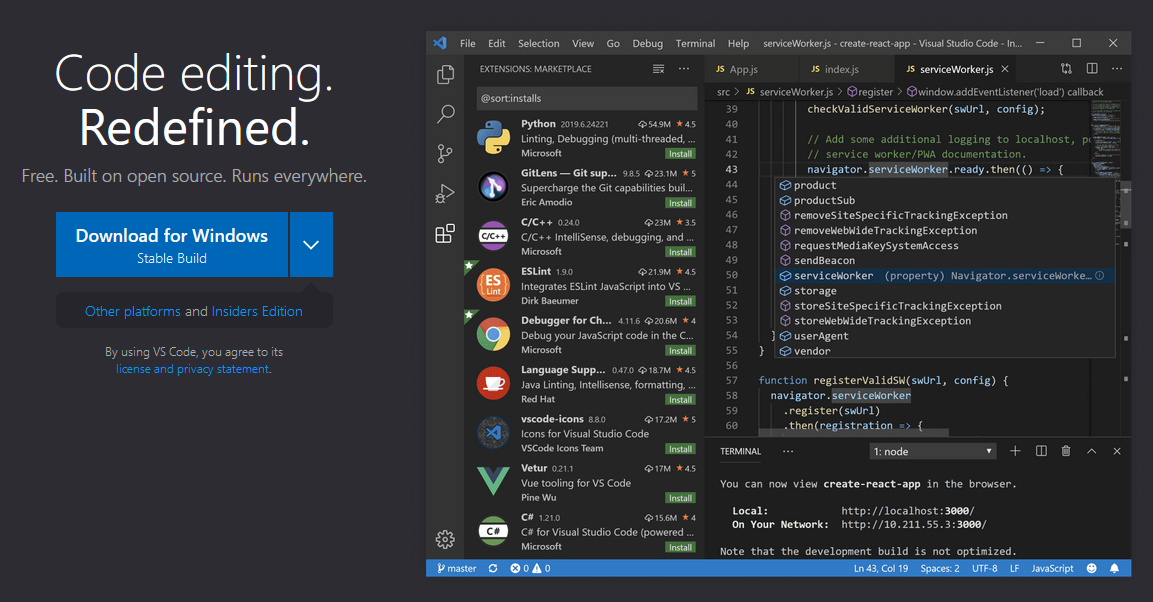
Task: Open the Debug menu
Action: (x=647, y=43)
